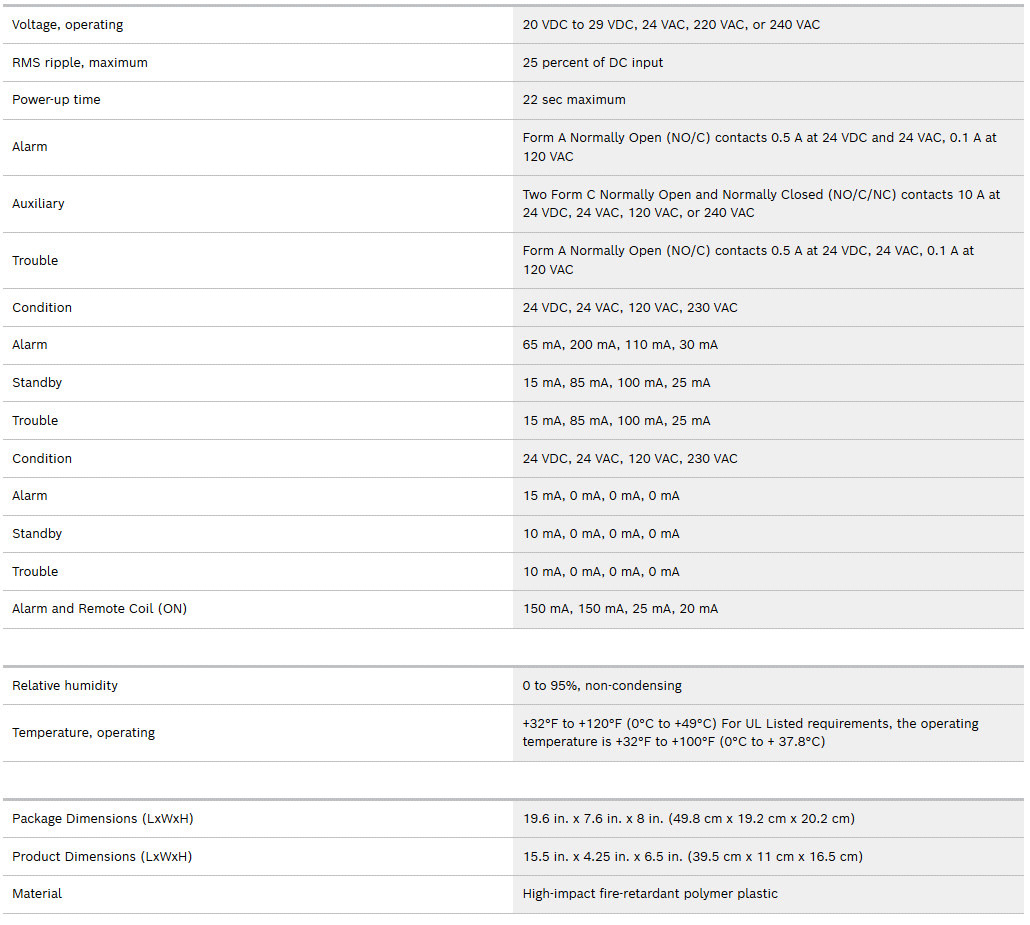Select the Auxiliary row label
Screen dimensions: 1030x925
(38, 204)
